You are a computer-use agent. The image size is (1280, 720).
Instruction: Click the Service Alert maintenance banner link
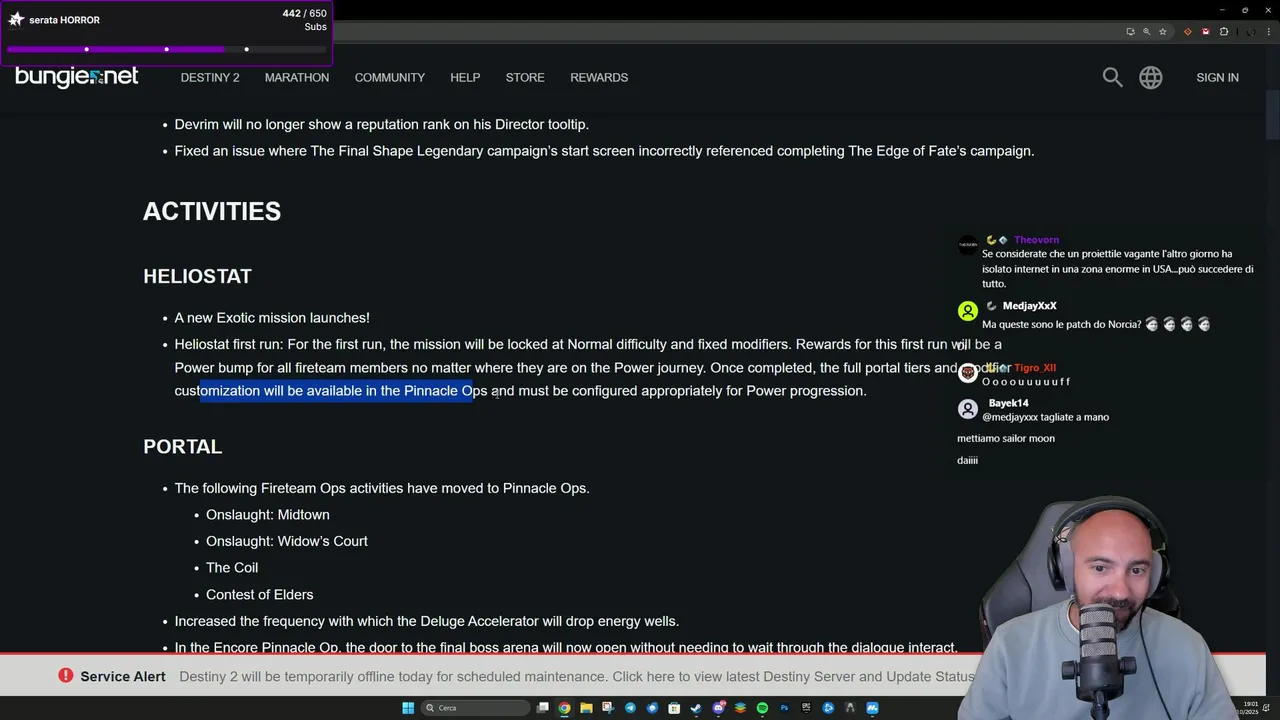coord(576,677)
